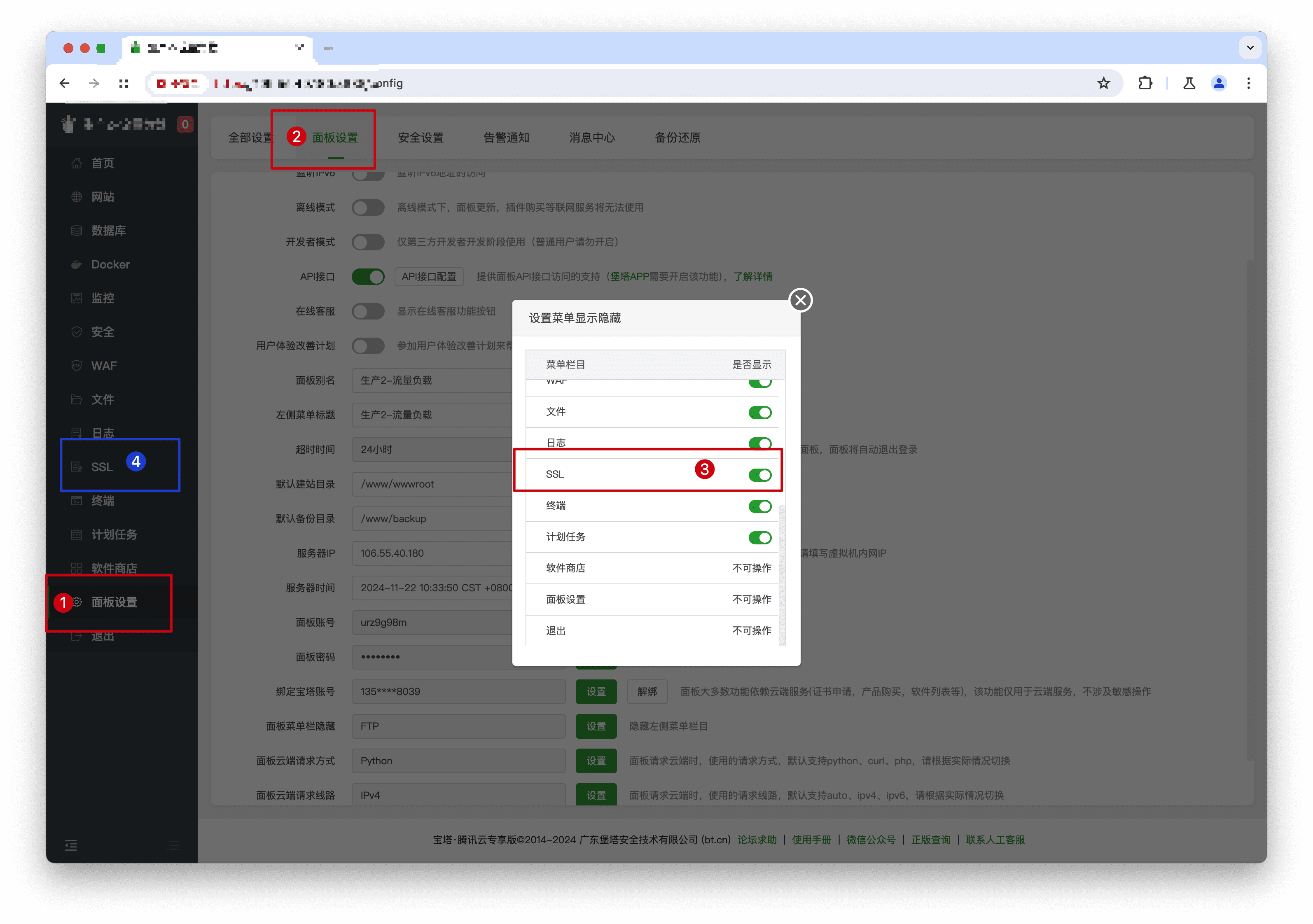Open the 首页 home sidebar icon
This screenshot has width=1313, height=924.
77,163
